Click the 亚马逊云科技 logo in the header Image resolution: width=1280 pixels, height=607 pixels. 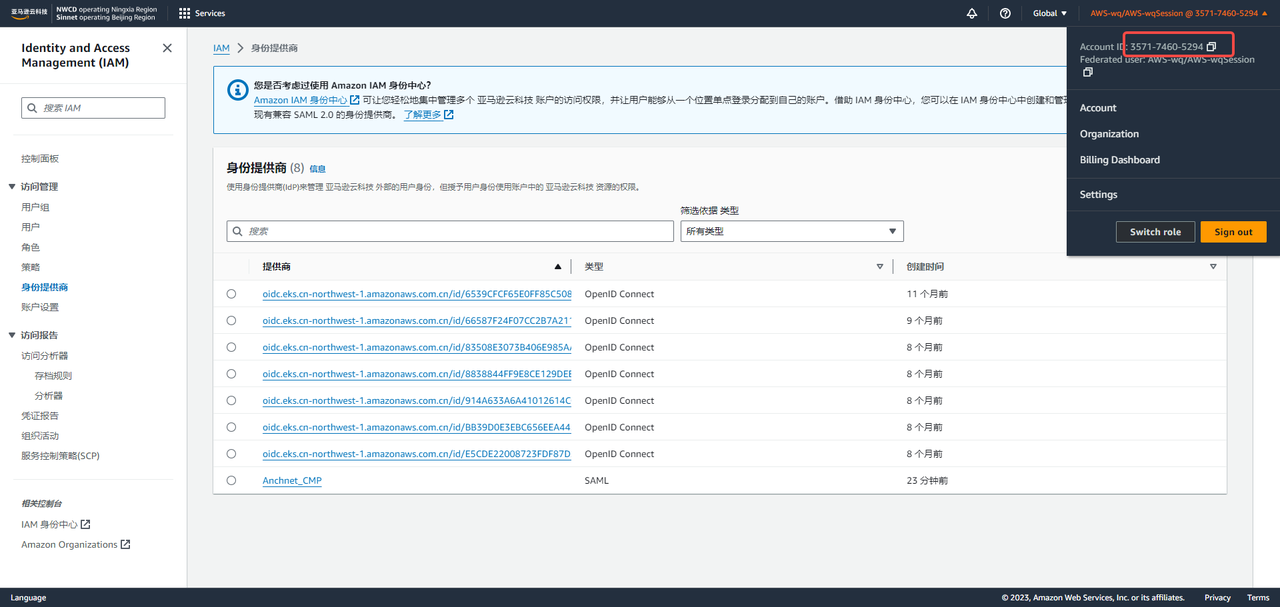click(29, 13)
